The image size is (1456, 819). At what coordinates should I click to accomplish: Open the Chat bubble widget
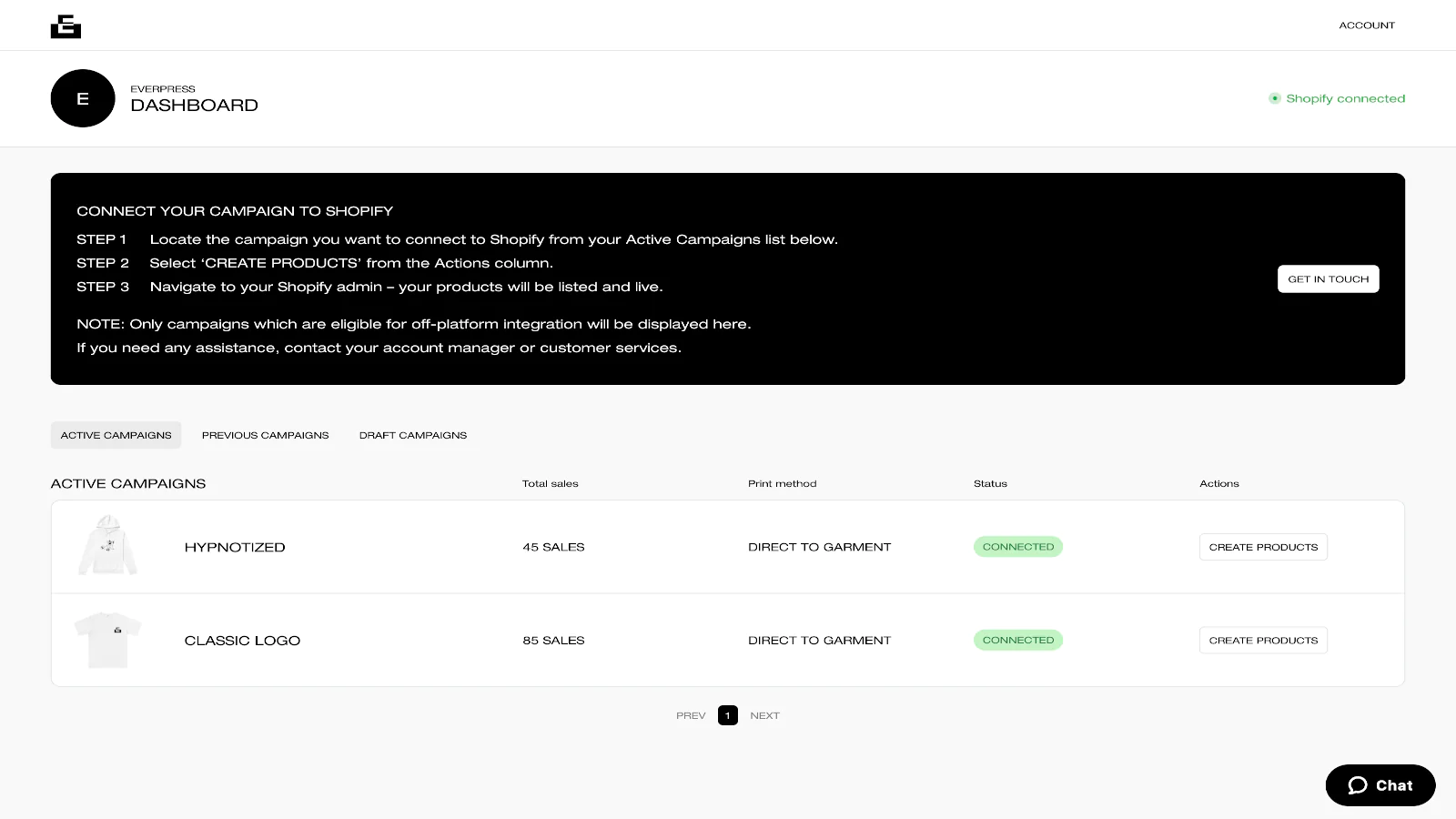tap(1380, 785)
